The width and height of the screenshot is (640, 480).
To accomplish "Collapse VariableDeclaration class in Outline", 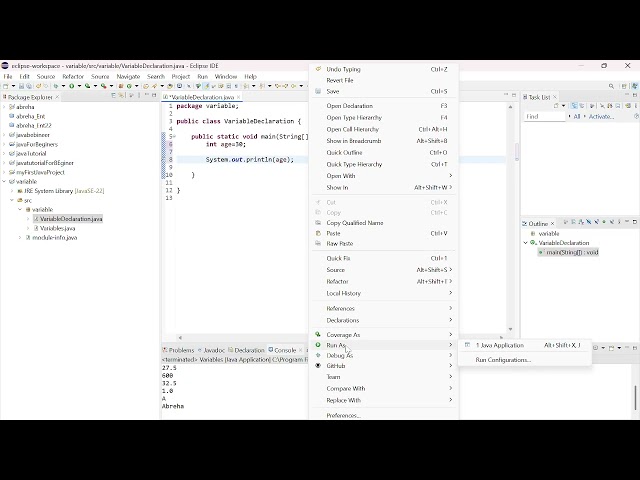I will coord(526,243).
